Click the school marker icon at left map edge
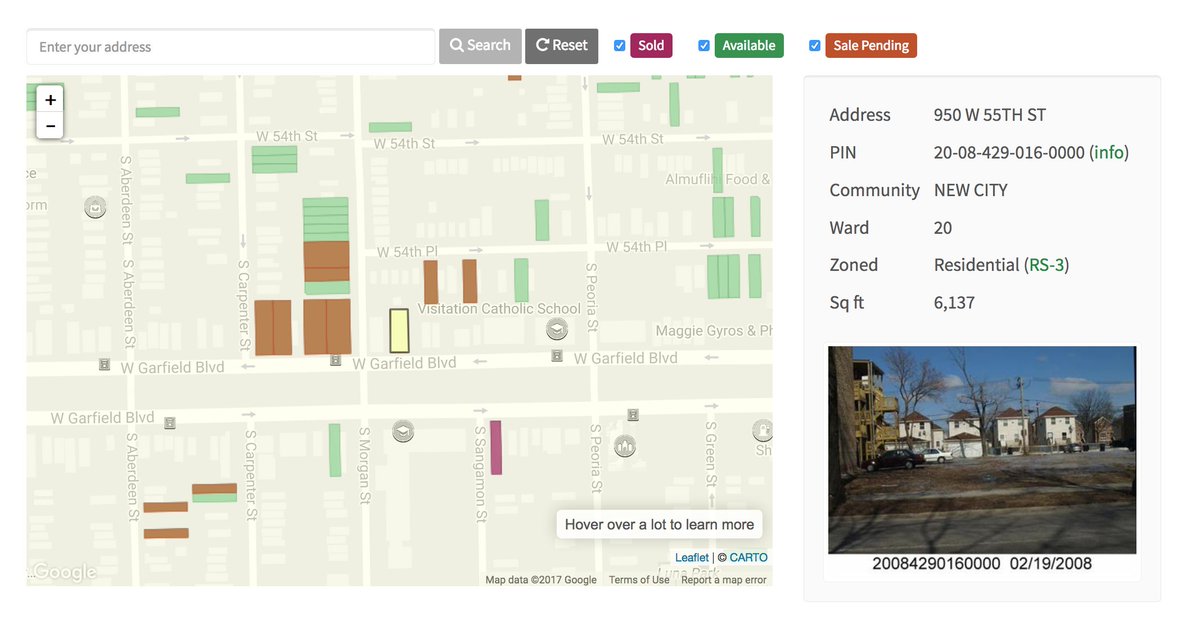1200x625 pixels. click(95, 208)
